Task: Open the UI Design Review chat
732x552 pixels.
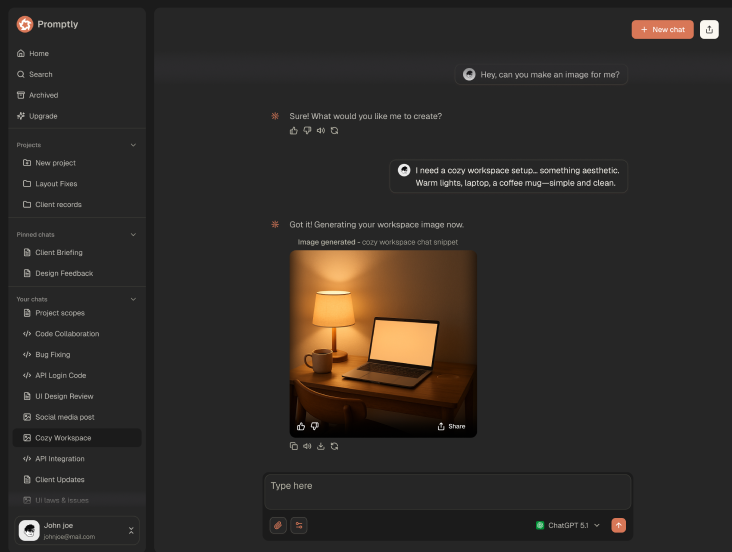Action: coord(64,396)
